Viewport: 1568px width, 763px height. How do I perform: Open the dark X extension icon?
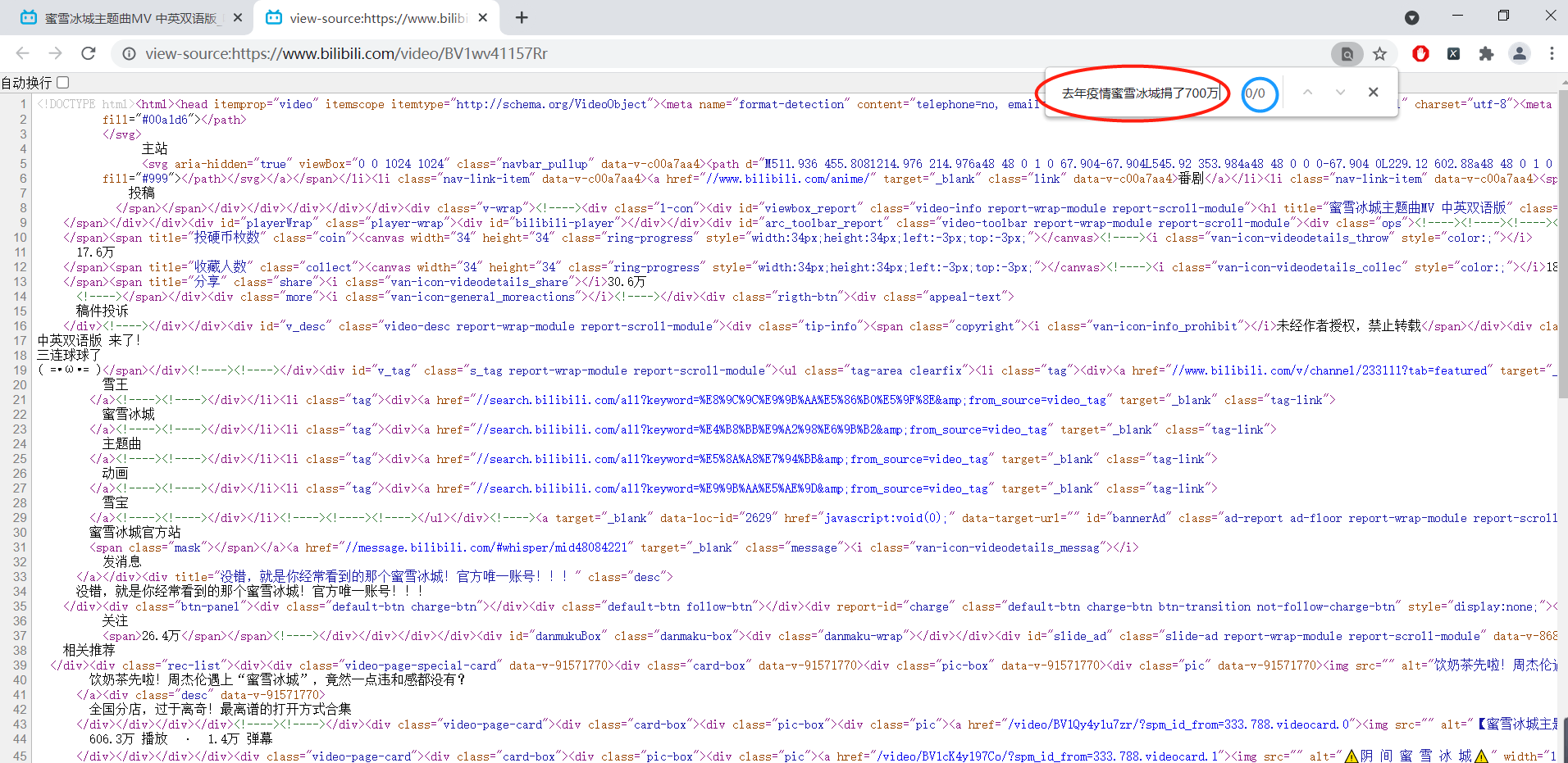tap(1453, 53)
